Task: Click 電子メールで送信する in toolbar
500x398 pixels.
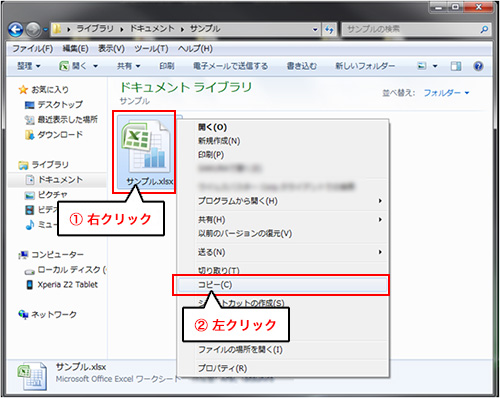Action: tap(230, 66)
